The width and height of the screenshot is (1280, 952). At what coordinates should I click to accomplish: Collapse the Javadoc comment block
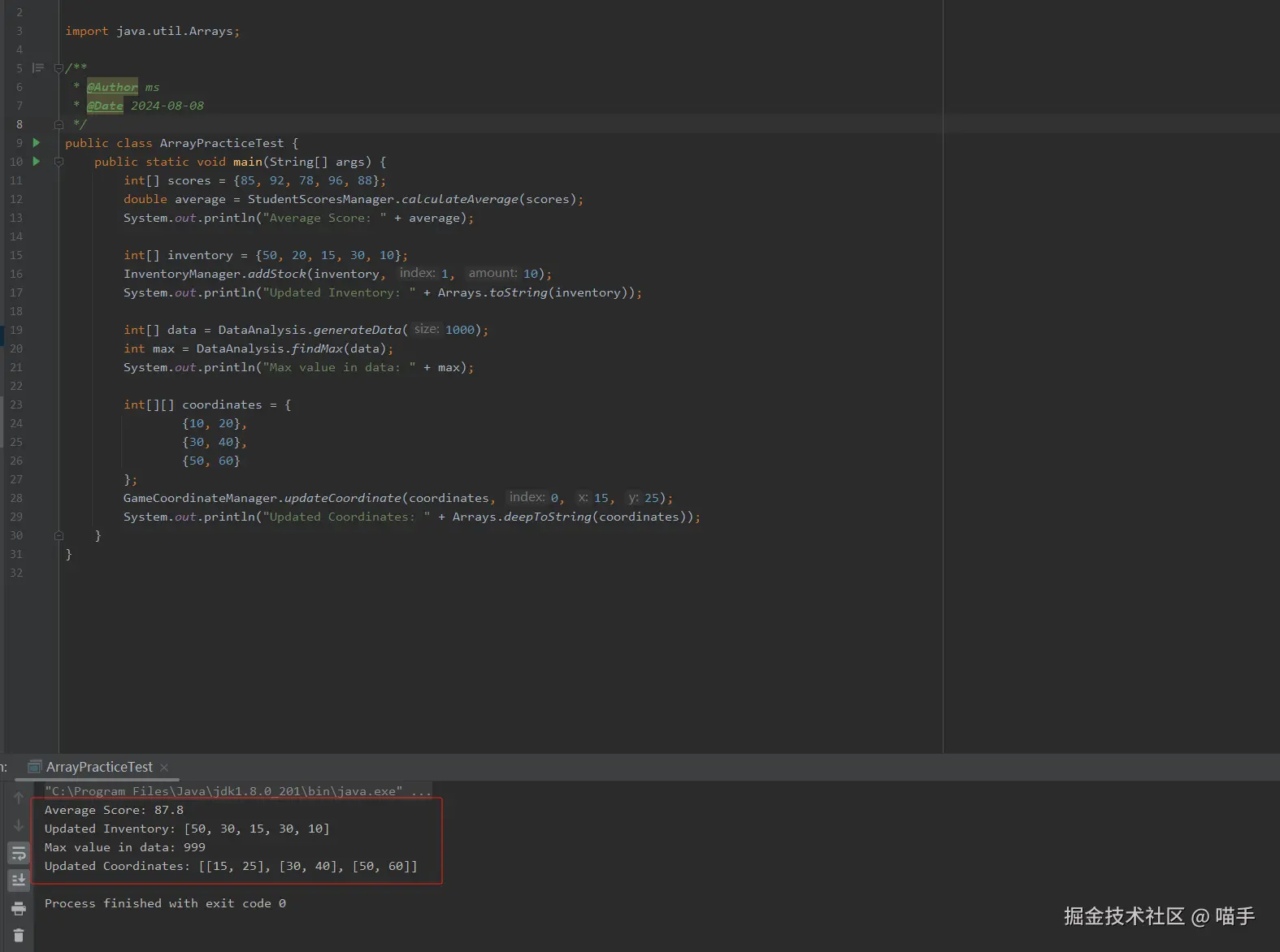59,68
